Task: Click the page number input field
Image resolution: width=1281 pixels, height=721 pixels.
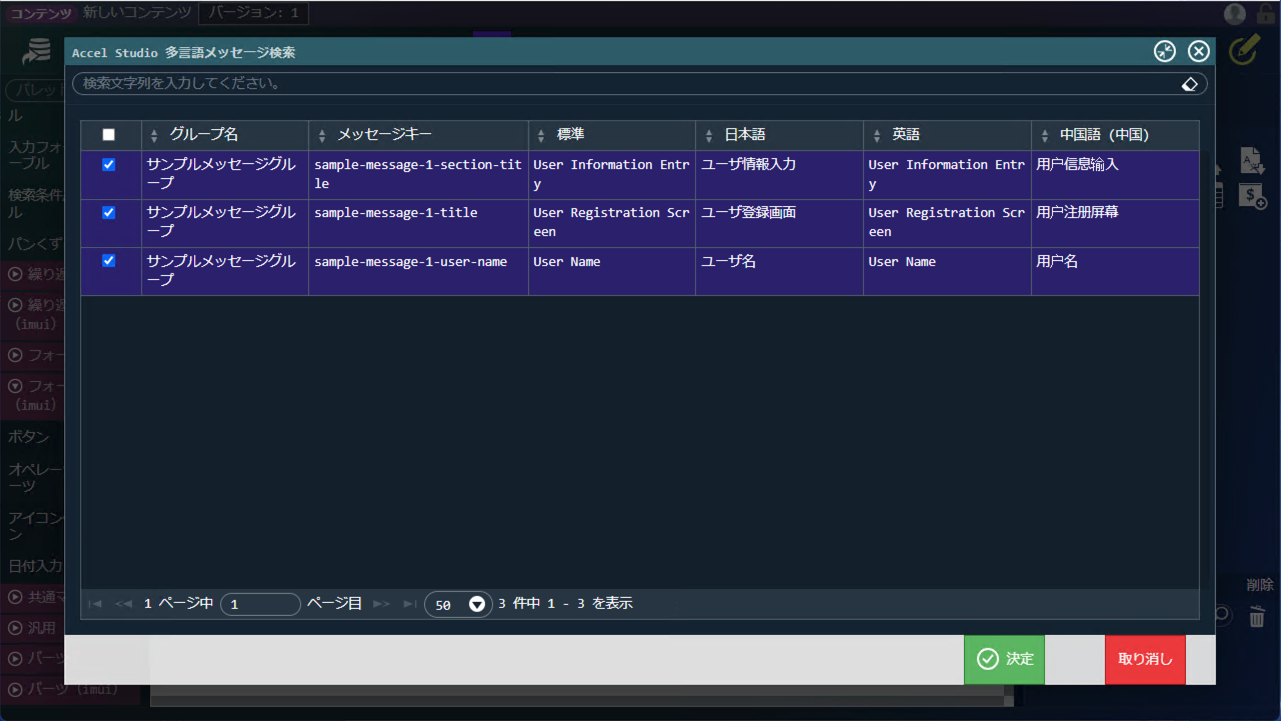Action: coord(260,604)
